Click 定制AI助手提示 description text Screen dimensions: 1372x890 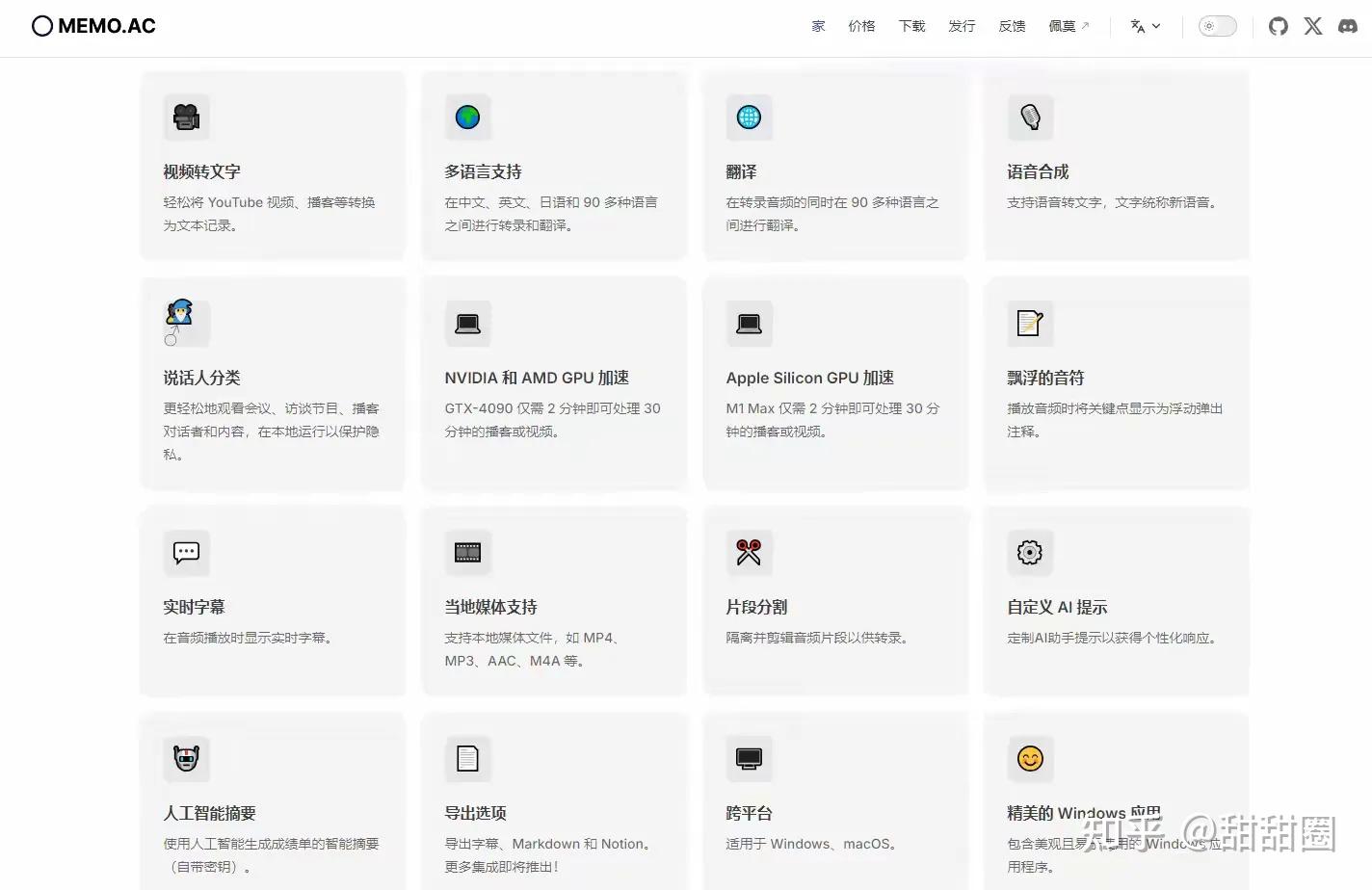1115,638
